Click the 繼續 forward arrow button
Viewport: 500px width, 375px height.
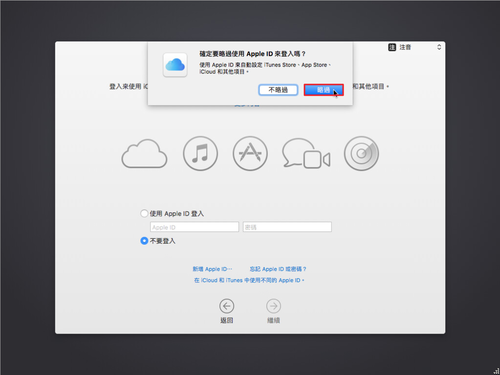pyautogui.click(x=273, y=306)
